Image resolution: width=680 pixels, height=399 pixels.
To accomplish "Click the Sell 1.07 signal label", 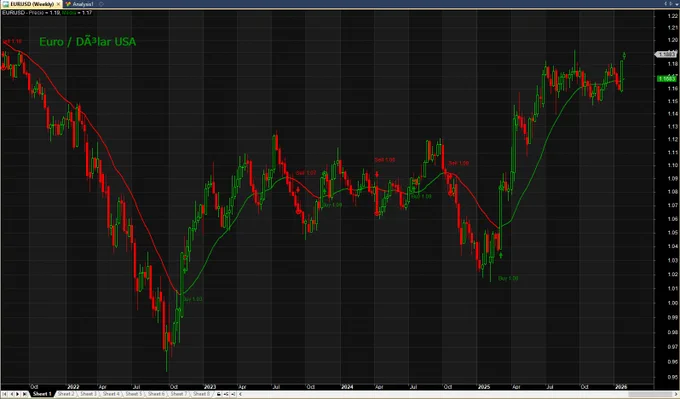I will [x=306, y=173].
